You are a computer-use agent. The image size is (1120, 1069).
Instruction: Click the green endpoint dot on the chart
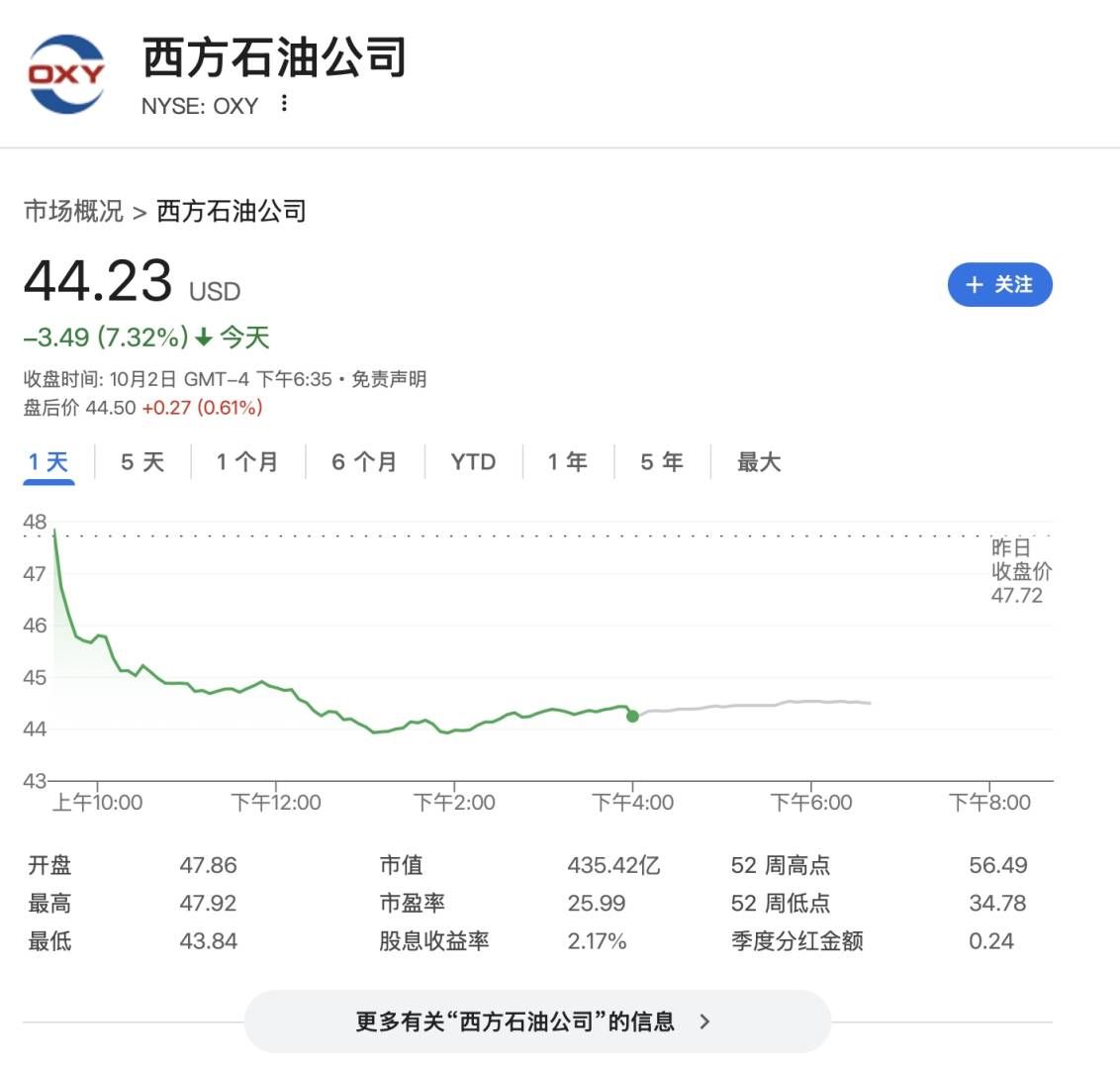point(632,716)
